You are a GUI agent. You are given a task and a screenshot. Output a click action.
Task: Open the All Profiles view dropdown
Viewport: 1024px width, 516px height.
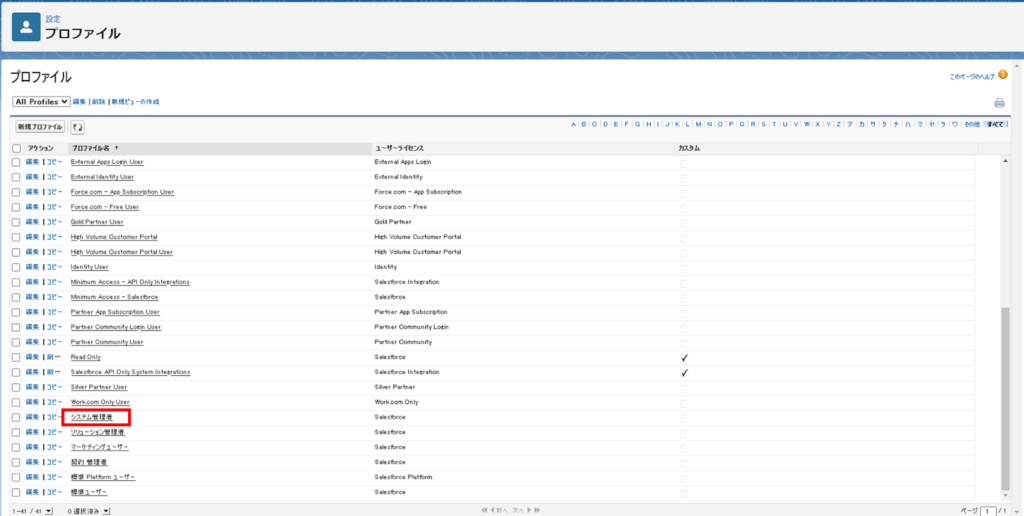point(41,102)
